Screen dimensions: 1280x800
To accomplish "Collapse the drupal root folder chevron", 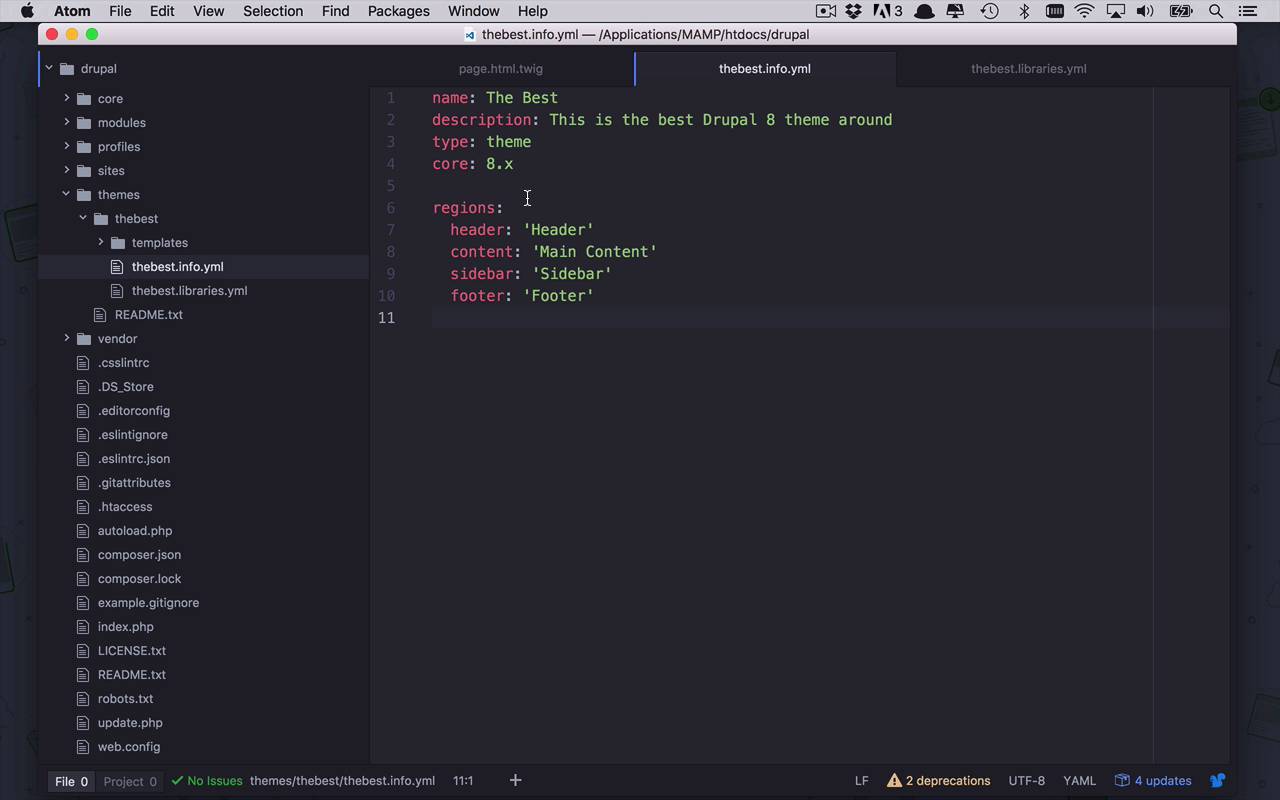I will [48, 68].
